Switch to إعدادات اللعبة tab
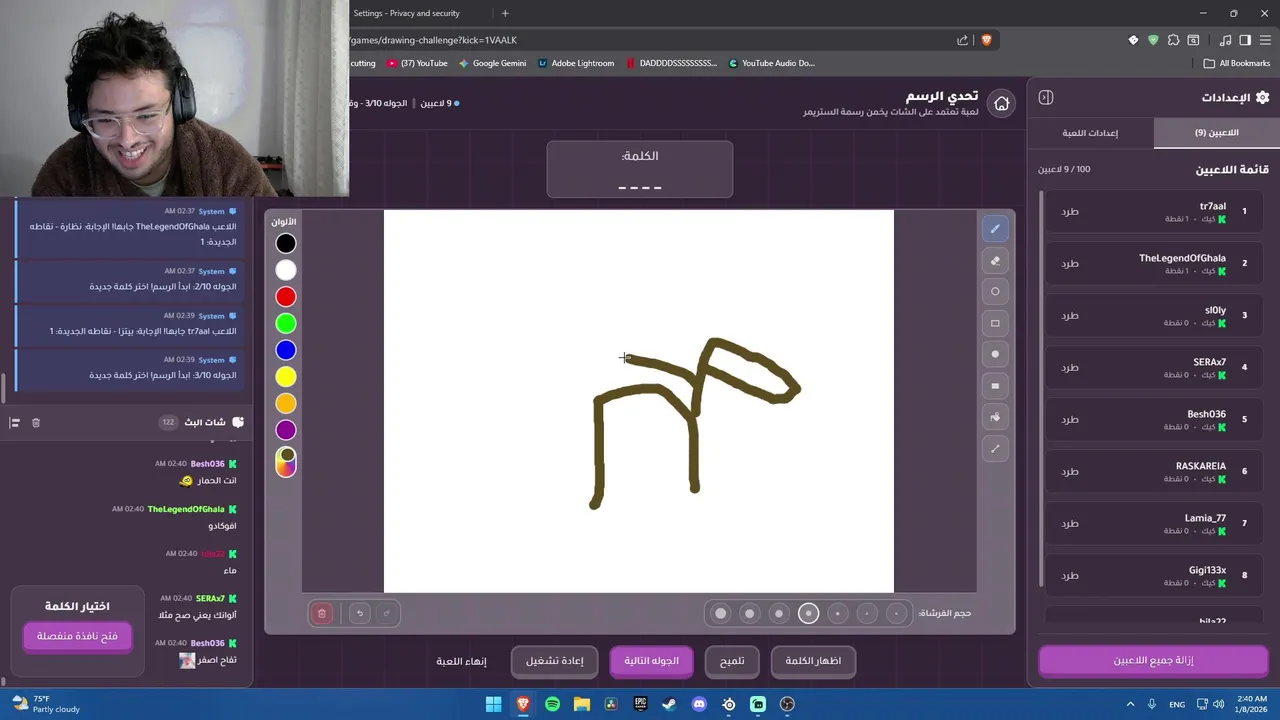 pos(1090,133)
